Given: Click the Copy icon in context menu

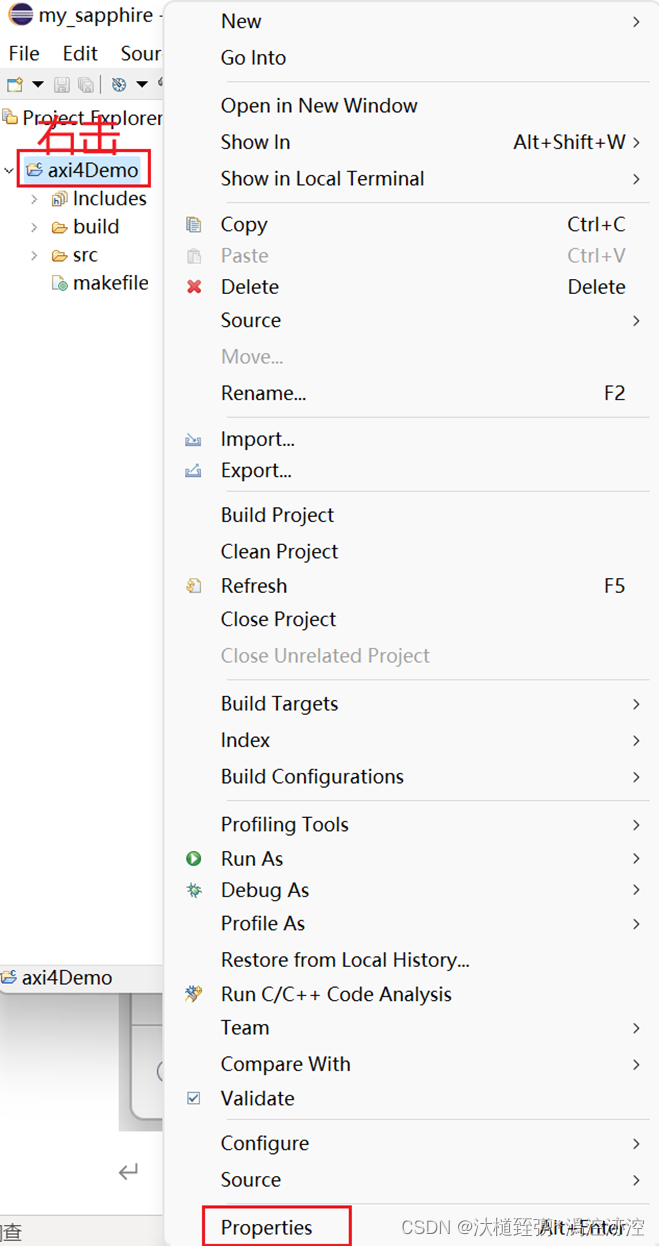Looking at the screenshot, I should point(194,225).
